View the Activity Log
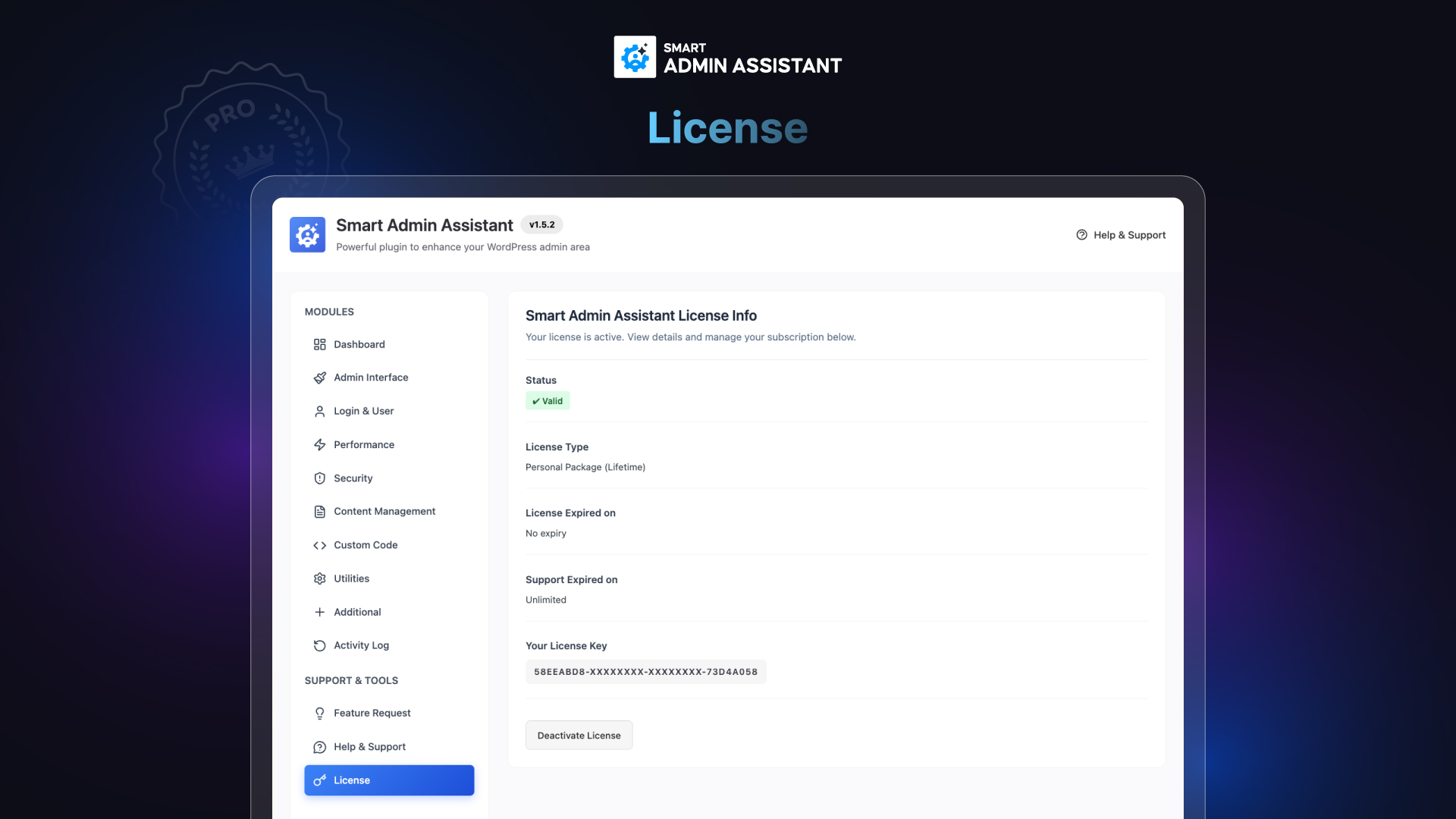Viewport: 1456px width, 819px height. tap(389, 645)
